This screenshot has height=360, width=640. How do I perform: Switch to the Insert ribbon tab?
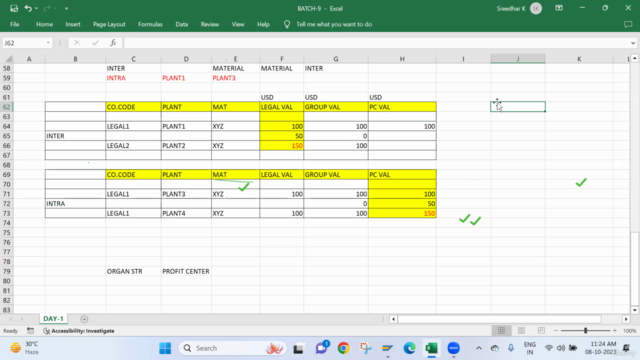[73, 24]
